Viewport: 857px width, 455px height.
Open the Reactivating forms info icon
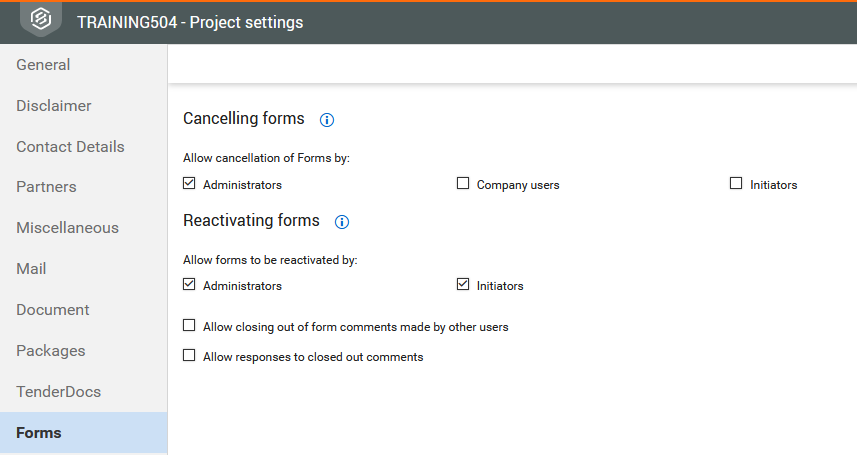coord(342,221)
